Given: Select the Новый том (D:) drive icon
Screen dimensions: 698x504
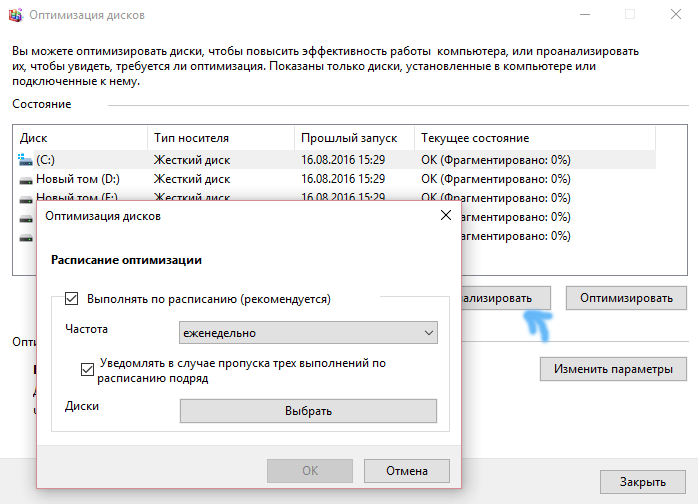Looking at the screenshot, I should (26, 179).
